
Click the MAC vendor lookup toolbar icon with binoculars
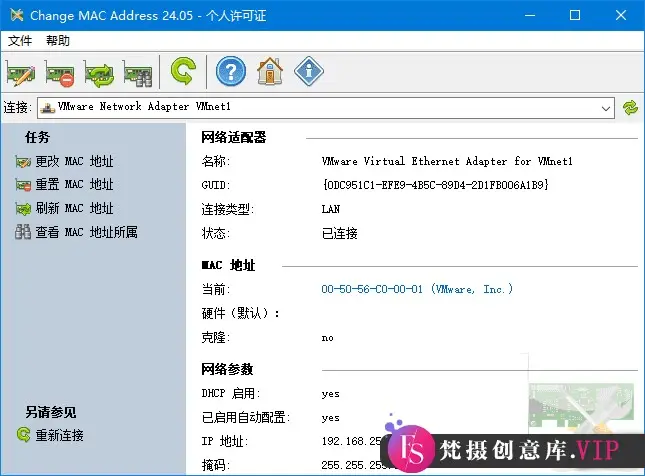[138, 73]
